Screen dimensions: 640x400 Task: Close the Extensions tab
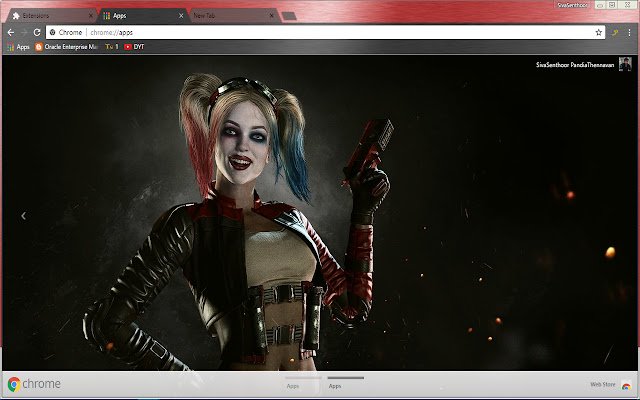click(91, 16)
